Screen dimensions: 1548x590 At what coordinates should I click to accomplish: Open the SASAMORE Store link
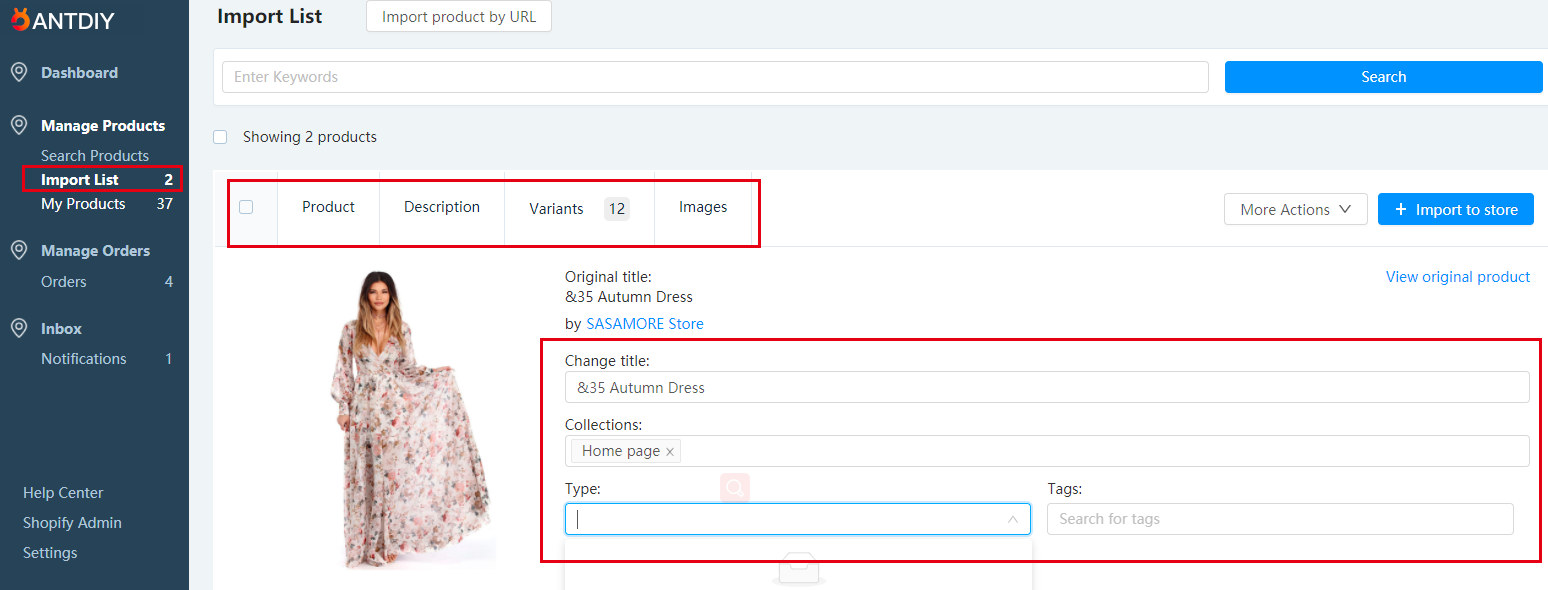[645, 324]
